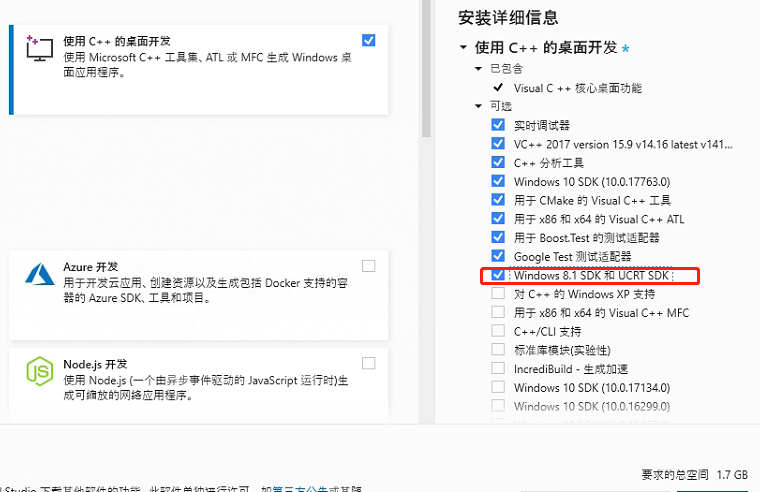Tick the Node.js 开发 workload checkbox
Viewport: 760px width, 492px height.
(x=369, y=363)
